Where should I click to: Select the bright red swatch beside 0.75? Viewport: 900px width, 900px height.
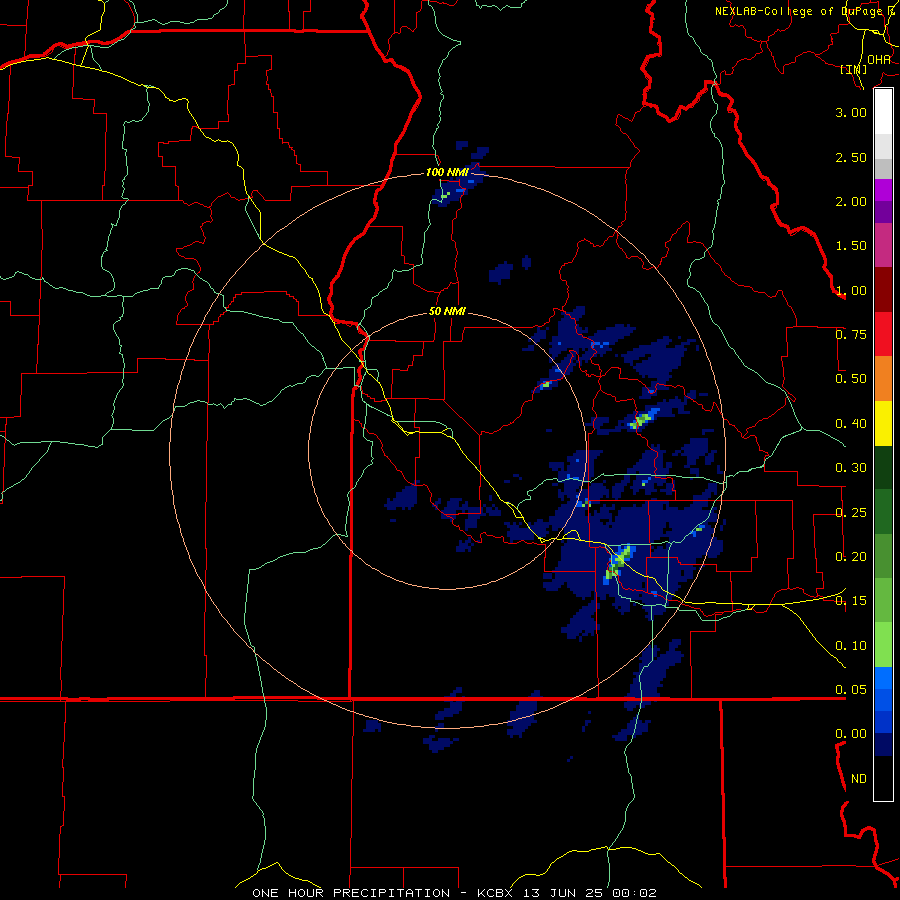883,334
